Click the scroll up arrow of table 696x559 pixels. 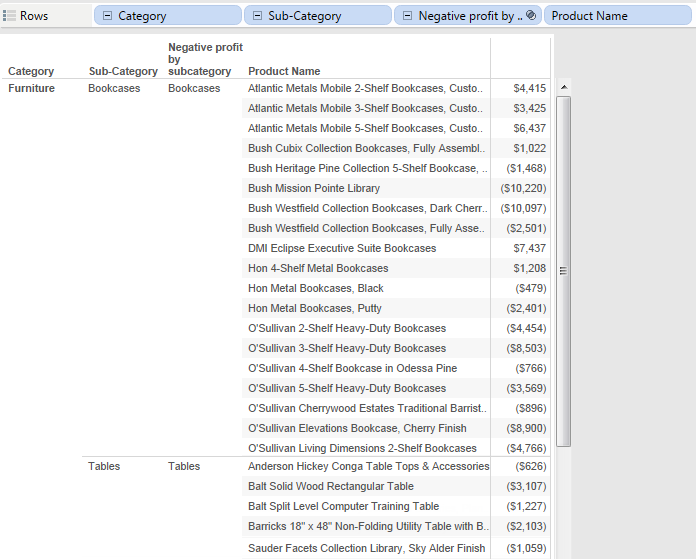pos(564,87)
